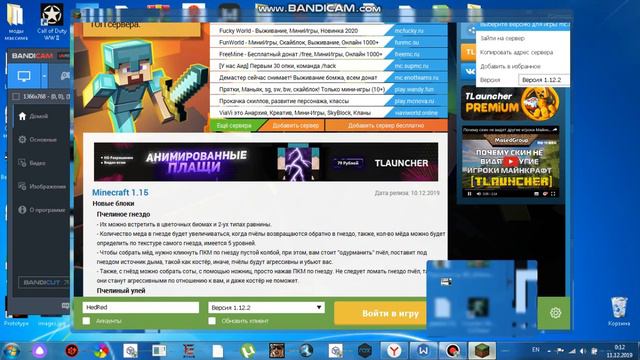Click the Minecraft 1.15 heading link
The image size is (640, 360).
(x=120, y=193)
